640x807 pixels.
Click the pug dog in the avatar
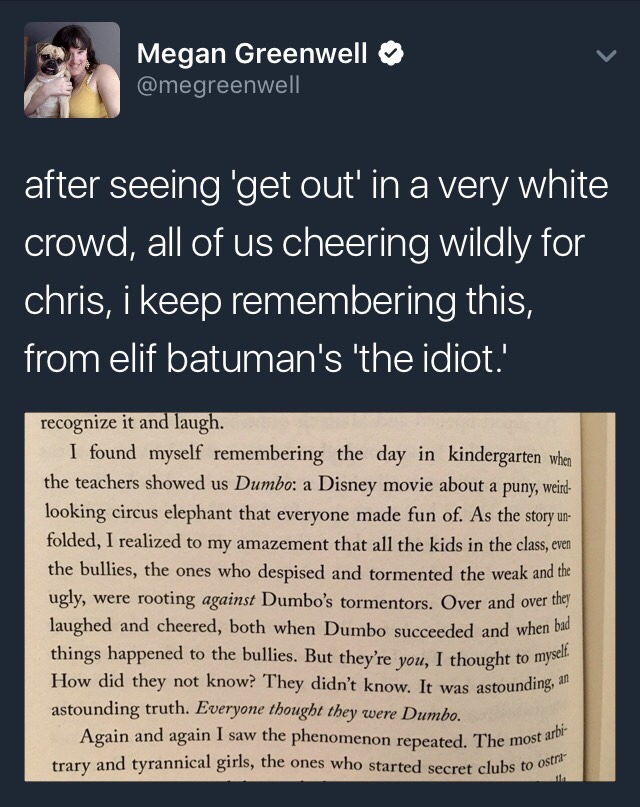pyautogui.click(x=50, y=77)
